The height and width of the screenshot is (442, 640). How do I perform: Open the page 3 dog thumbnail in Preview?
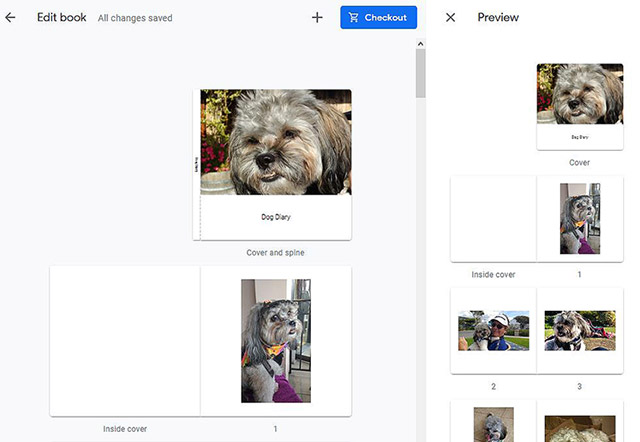pos(580,331)
